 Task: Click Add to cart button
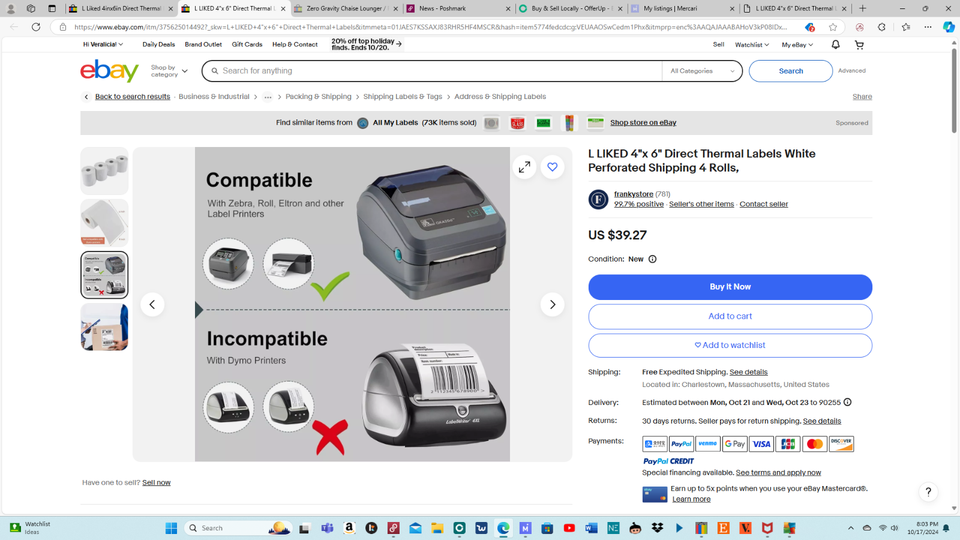coord(730,317)
